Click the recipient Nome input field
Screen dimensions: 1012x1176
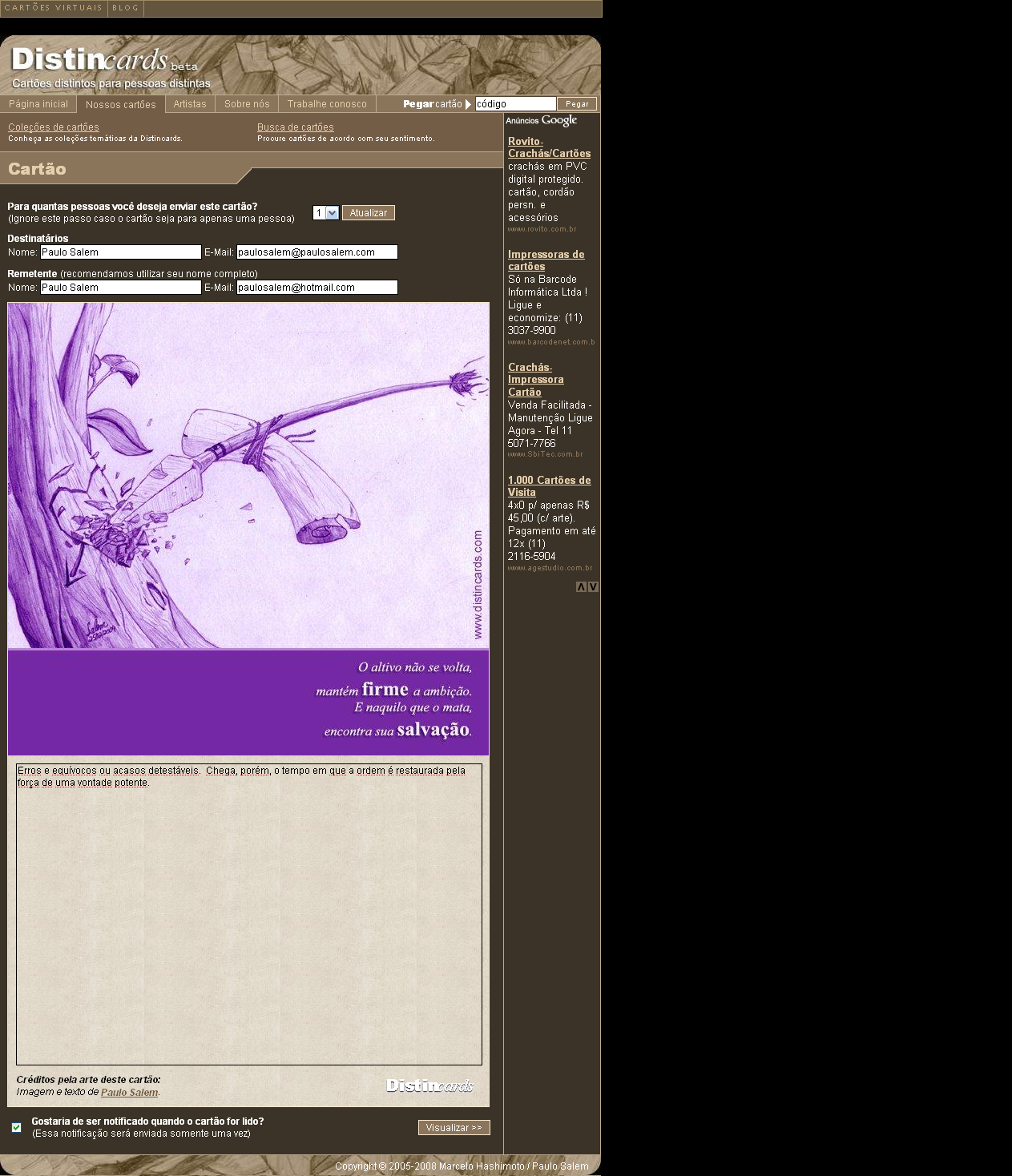coord(121,252)
